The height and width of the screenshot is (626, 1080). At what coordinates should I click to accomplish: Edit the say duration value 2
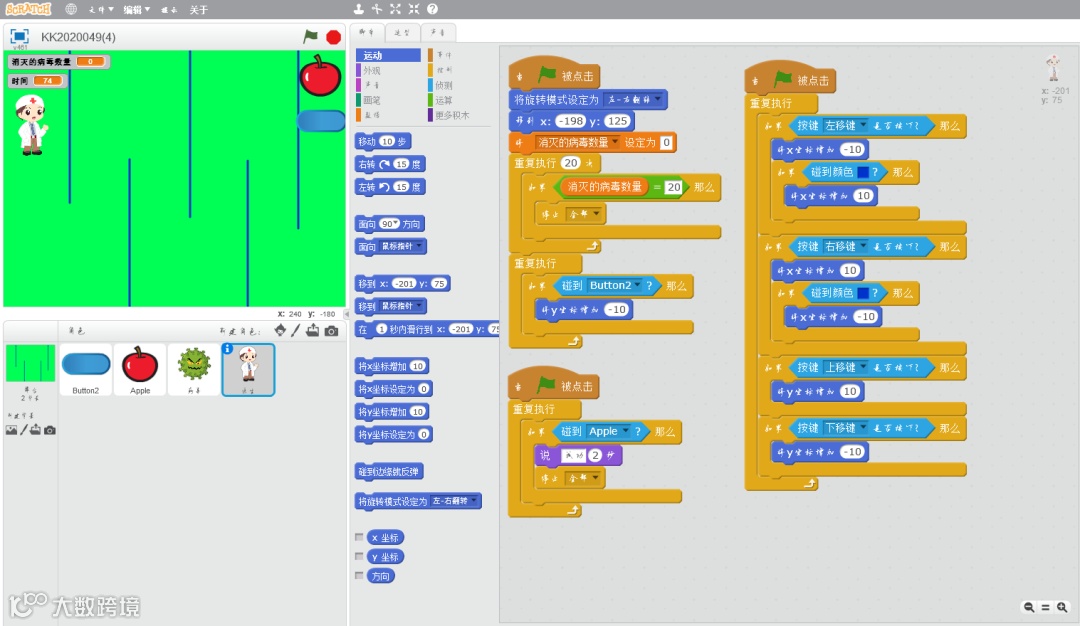(x=595, y=455)
